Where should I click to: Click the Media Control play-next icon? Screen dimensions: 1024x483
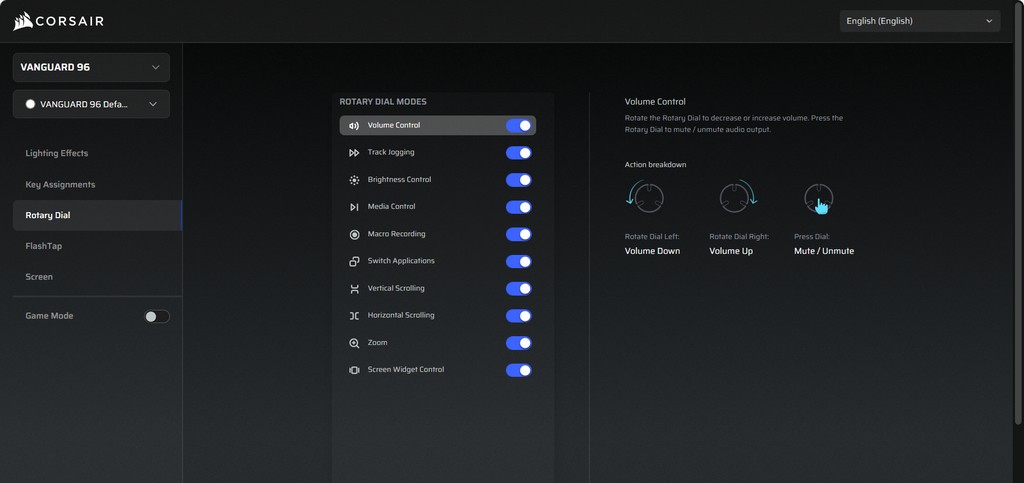(x=354, y=207)
